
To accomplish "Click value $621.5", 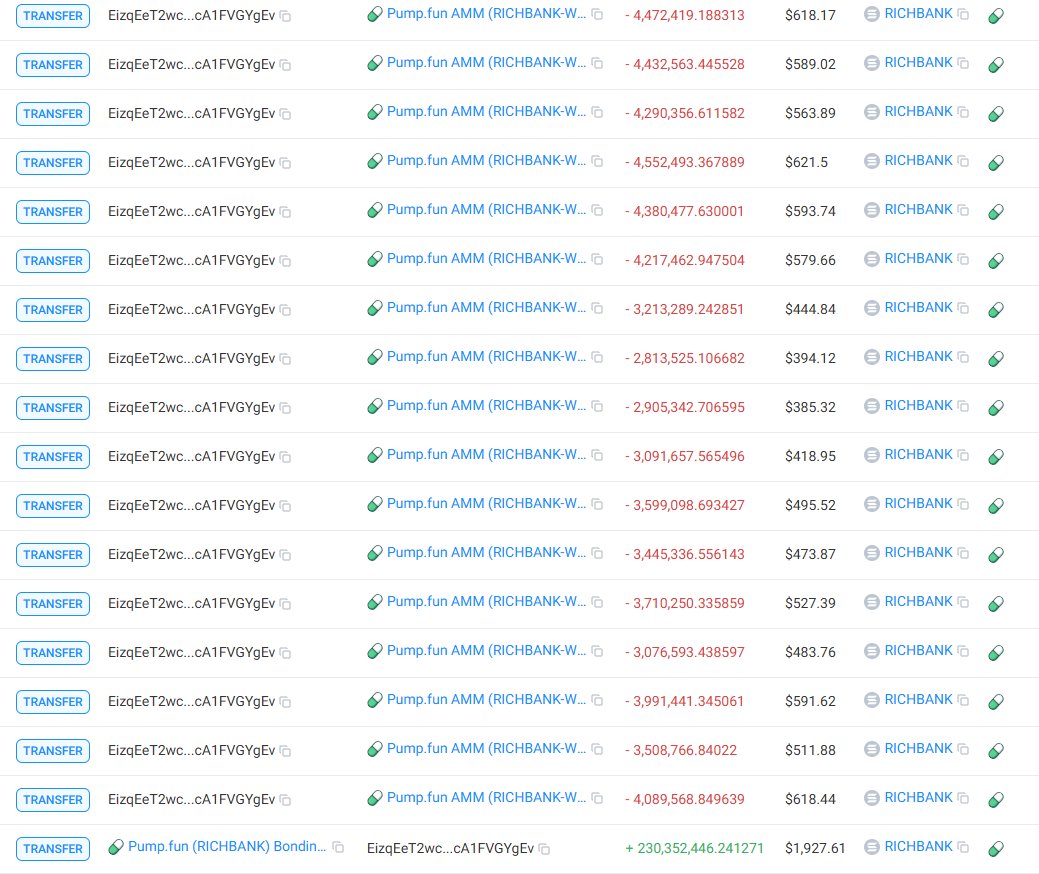I will click(806, 162).
